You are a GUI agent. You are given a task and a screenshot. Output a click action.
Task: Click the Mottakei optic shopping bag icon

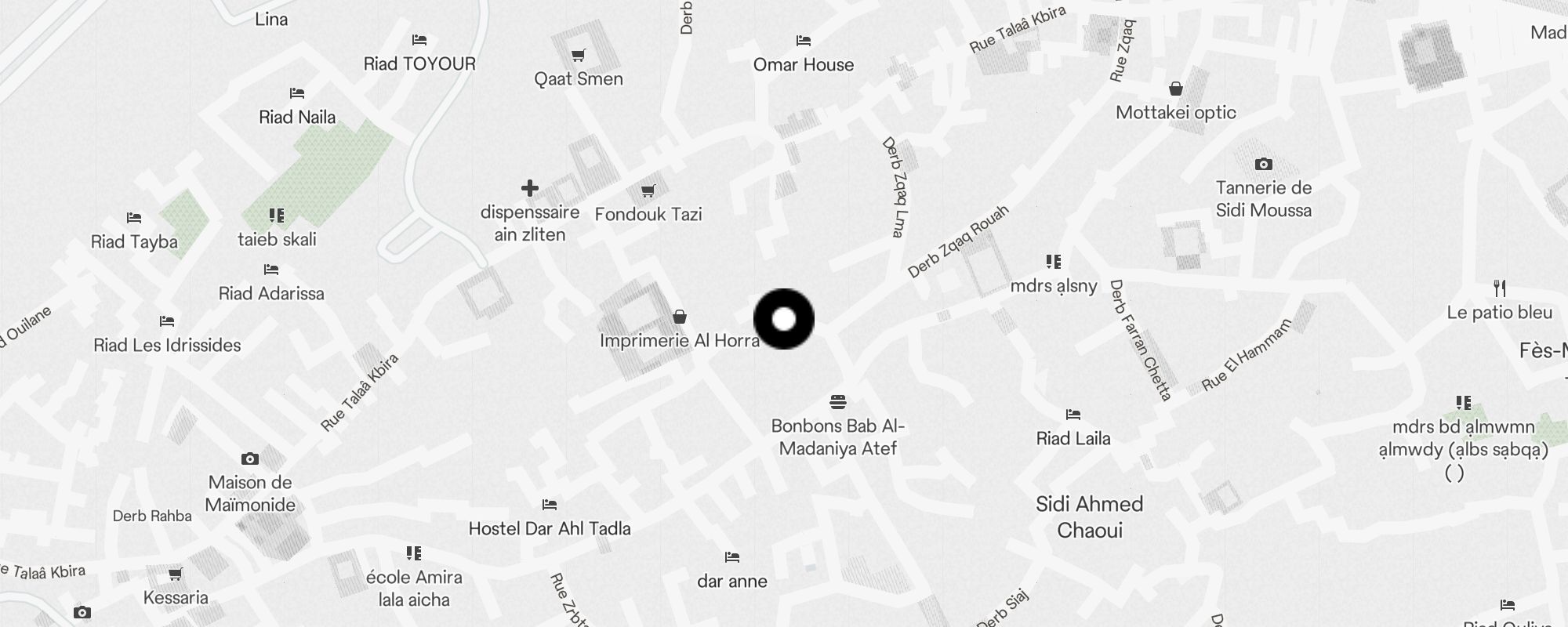coord(1176,89)
